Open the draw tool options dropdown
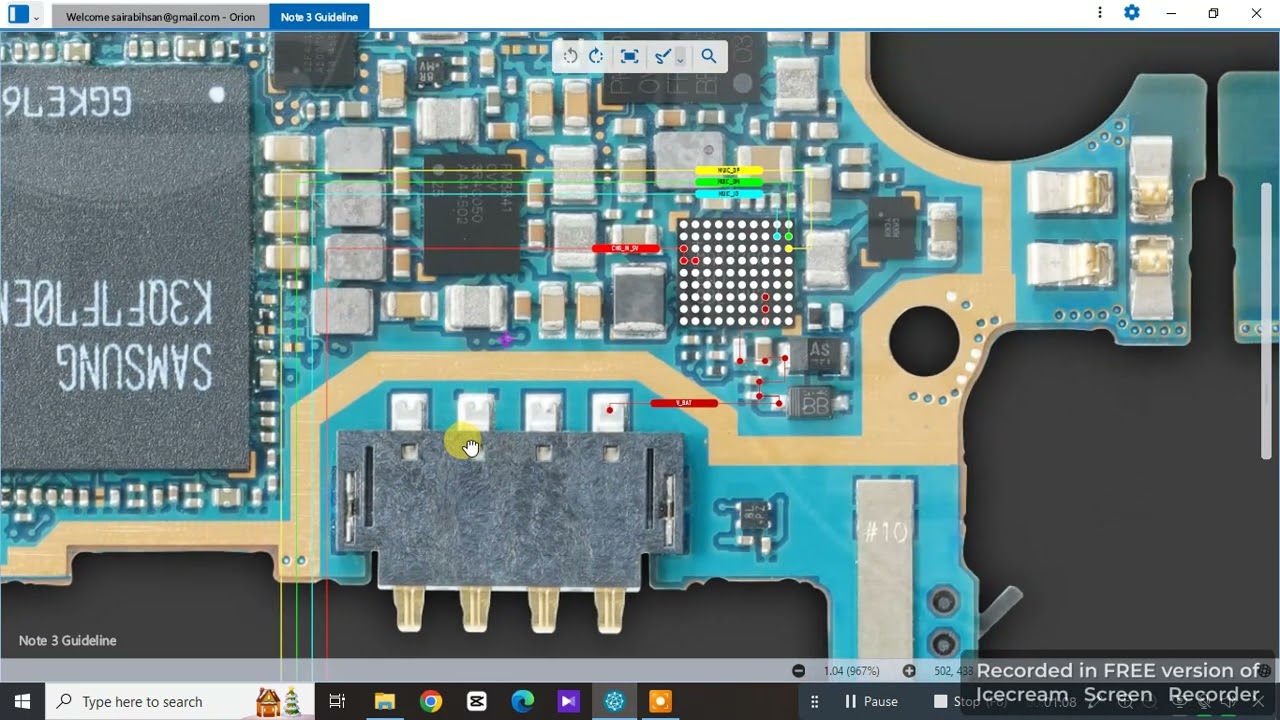Screen dimensions: 1280x720 click(x=680, y=59)
